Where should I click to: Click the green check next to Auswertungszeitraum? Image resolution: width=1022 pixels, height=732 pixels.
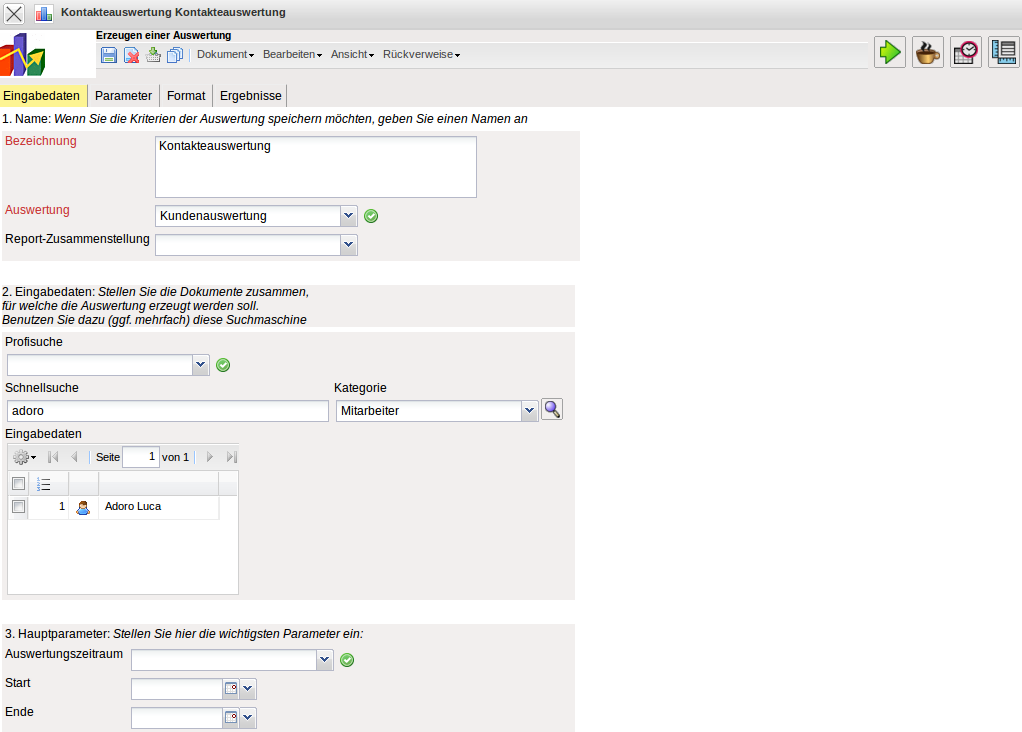(347, 660)
